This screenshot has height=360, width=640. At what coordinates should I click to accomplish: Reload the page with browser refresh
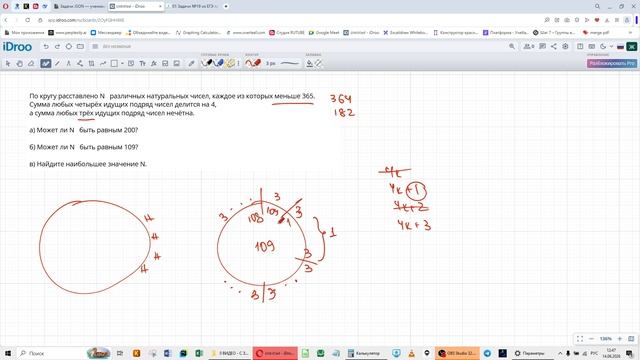point(27,20)
